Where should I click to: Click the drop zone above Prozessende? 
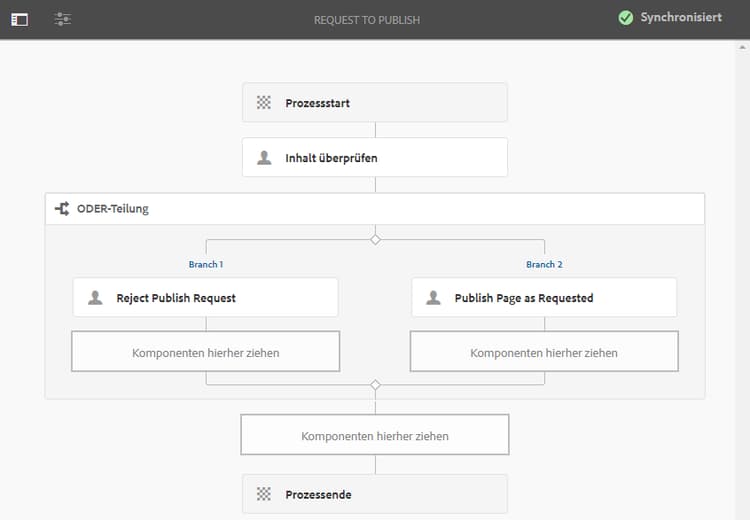point(375,436)
